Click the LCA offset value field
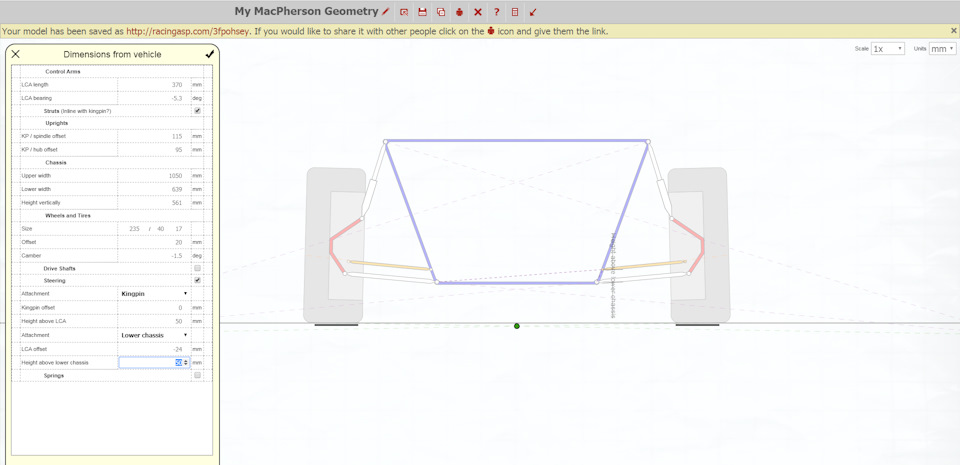This screenshot has height=465, width=960. click(154, 349)
